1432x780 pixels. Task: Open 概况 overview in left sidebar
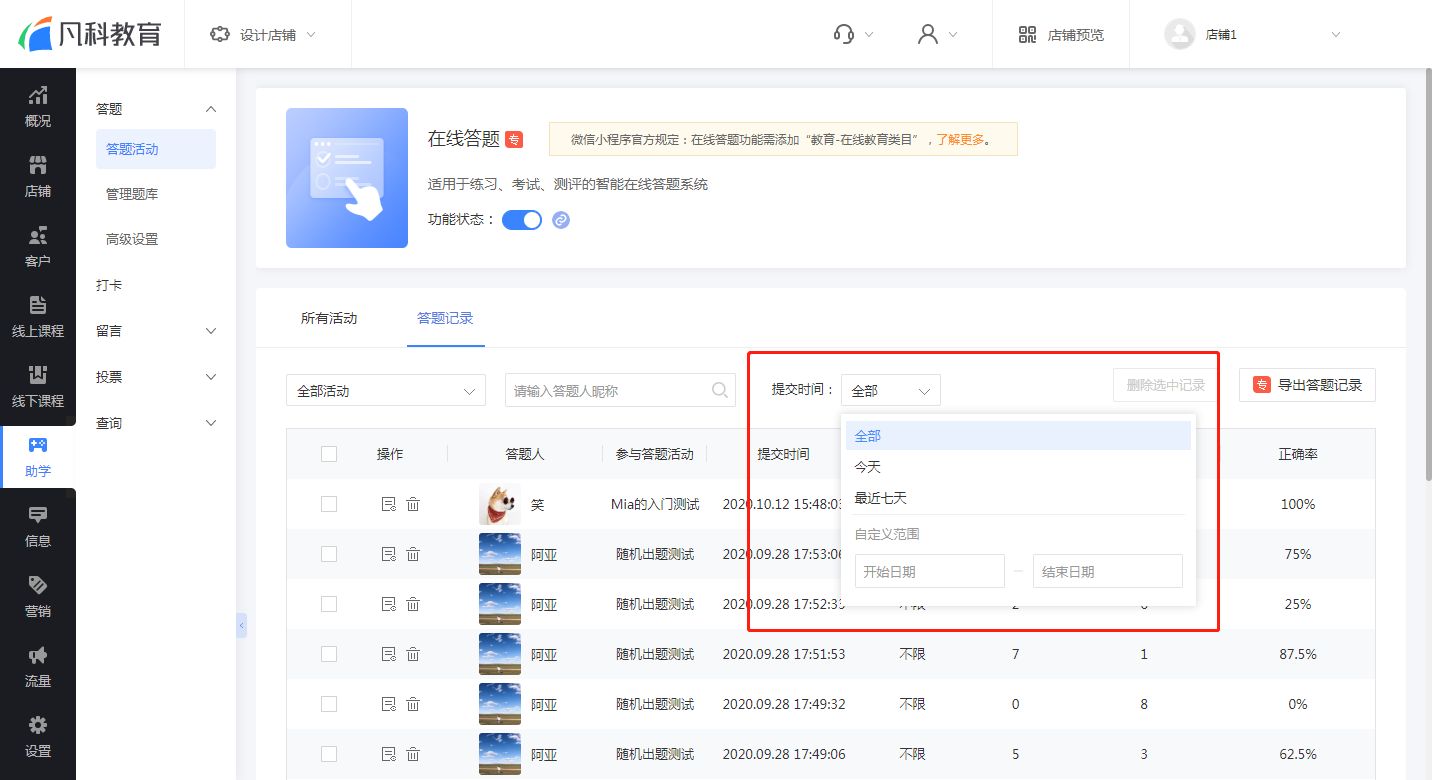[x=38, y=107]
